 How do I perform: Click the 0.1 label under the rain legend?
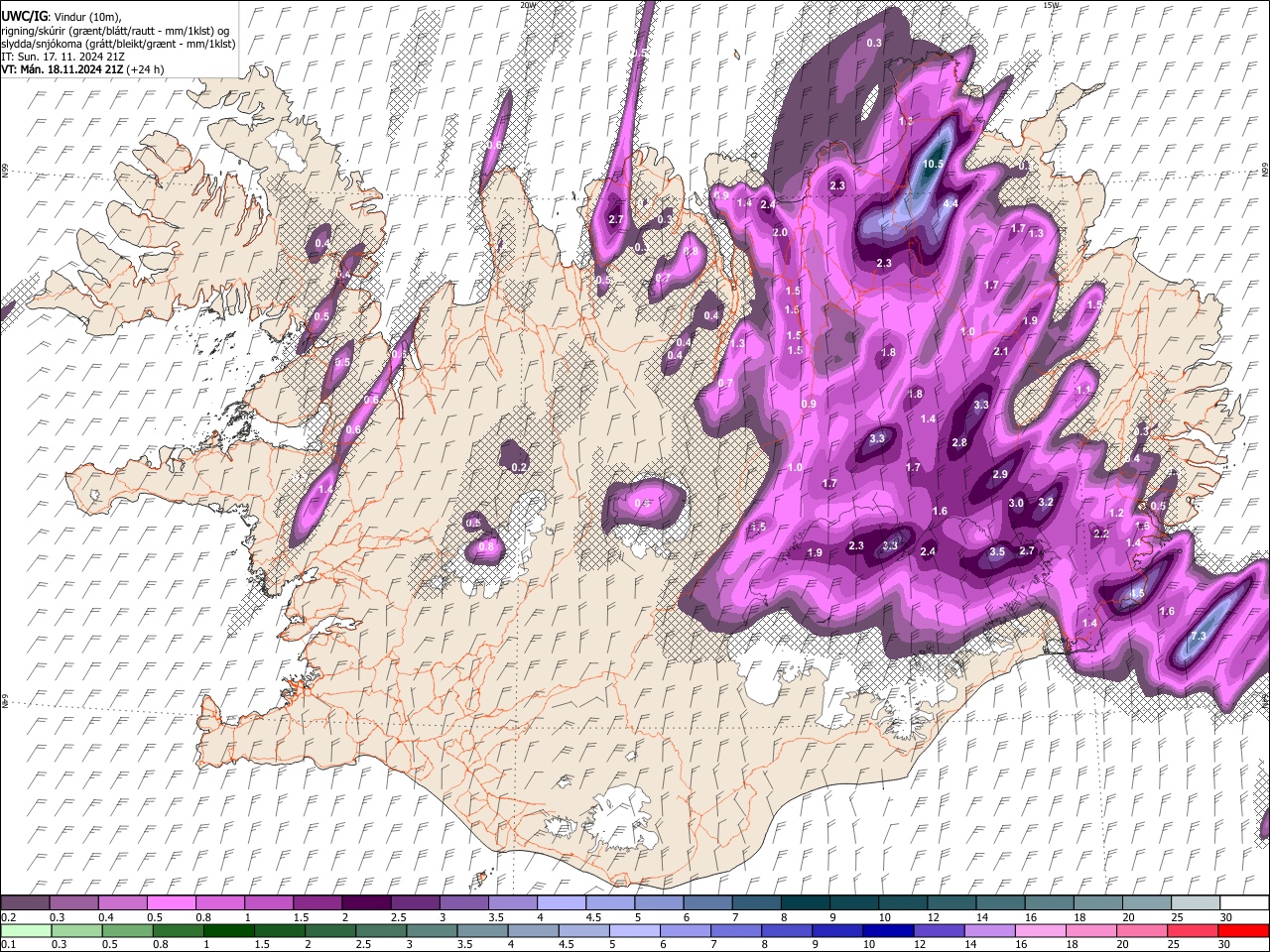pyautogui.click(x=7, y=944)
